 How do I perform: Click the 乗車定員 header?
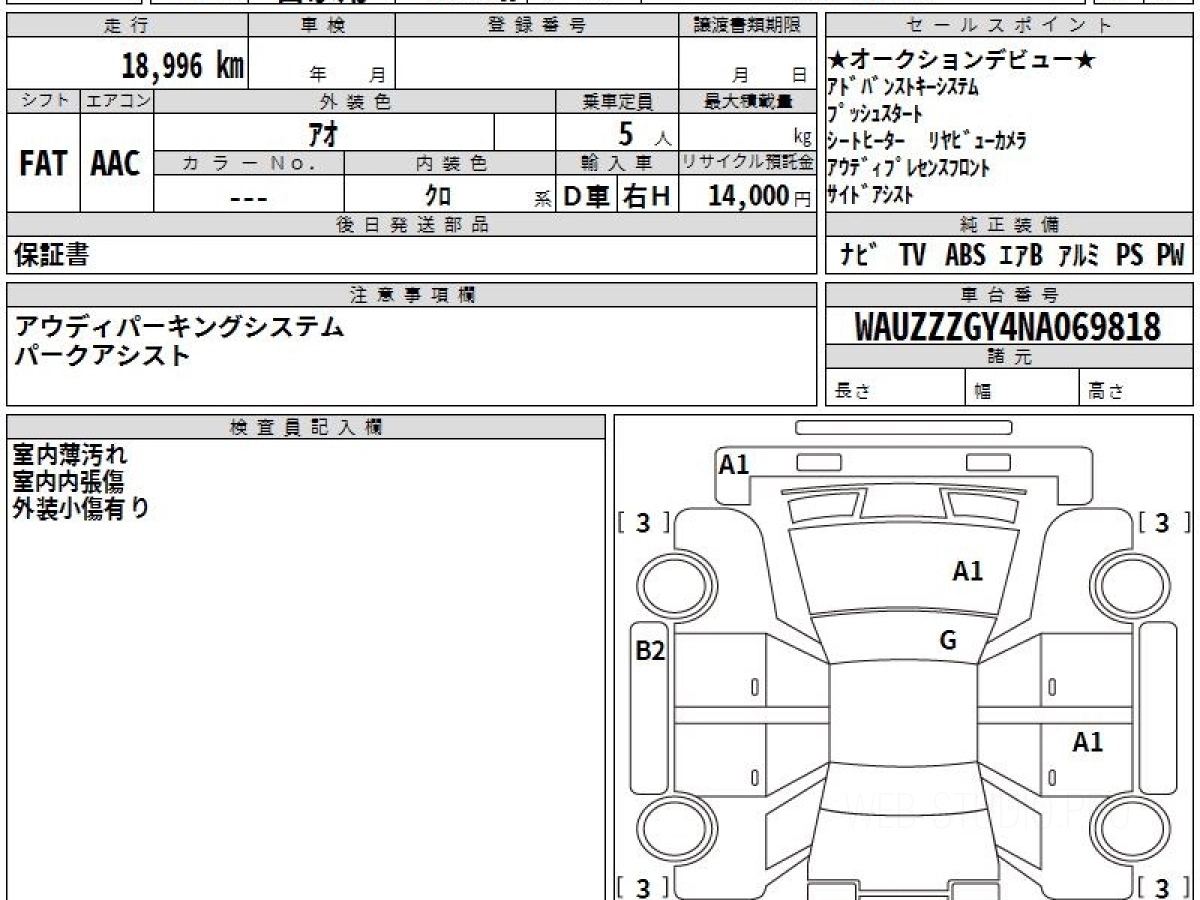tap(617, 101)
